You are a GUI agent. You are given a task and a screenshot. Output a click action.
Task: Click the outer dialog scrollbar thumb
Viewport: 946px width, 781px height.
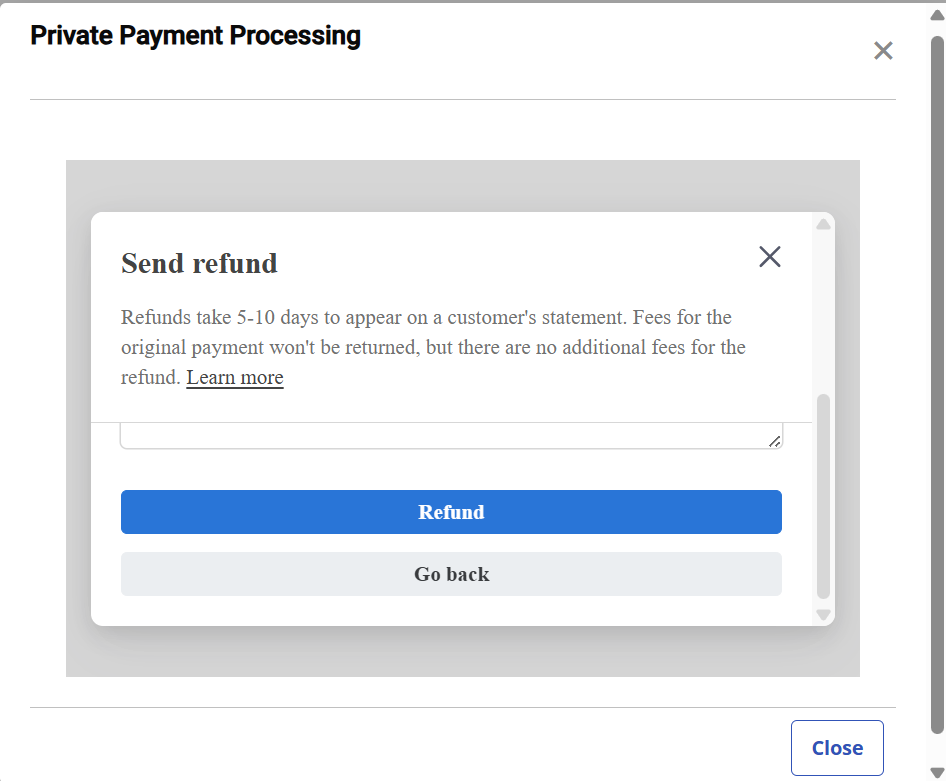point(937,380)
